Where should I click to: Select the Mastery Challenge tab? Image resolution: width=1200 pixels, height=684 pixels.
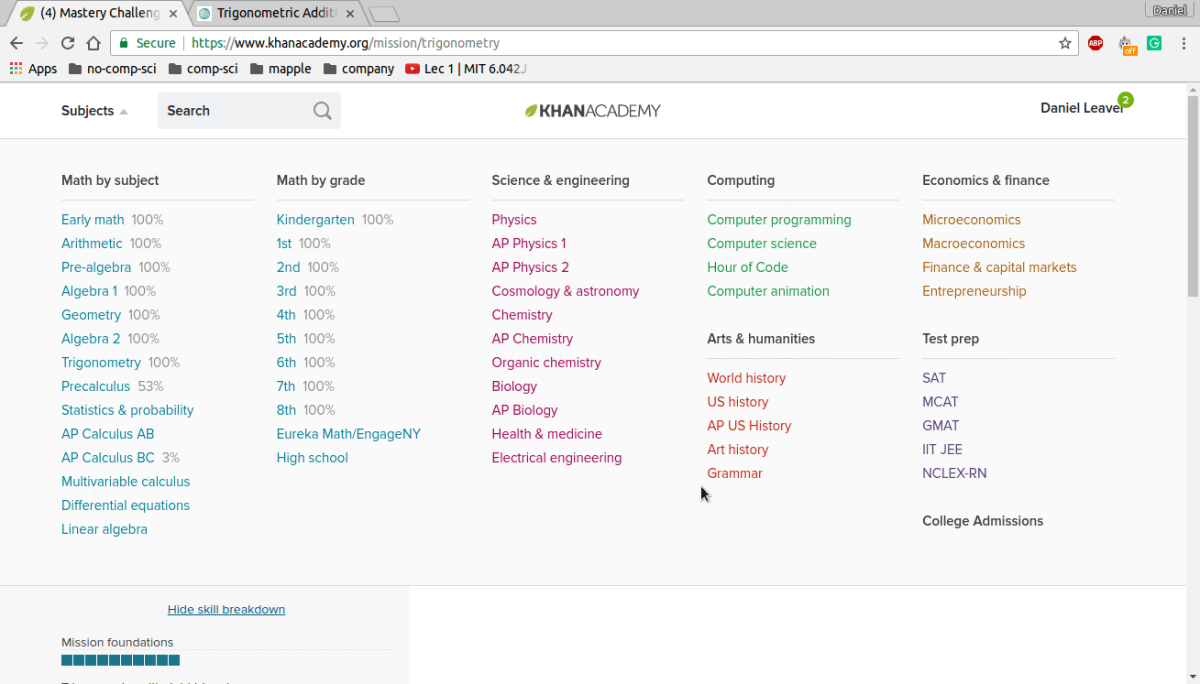pos(95,13)
